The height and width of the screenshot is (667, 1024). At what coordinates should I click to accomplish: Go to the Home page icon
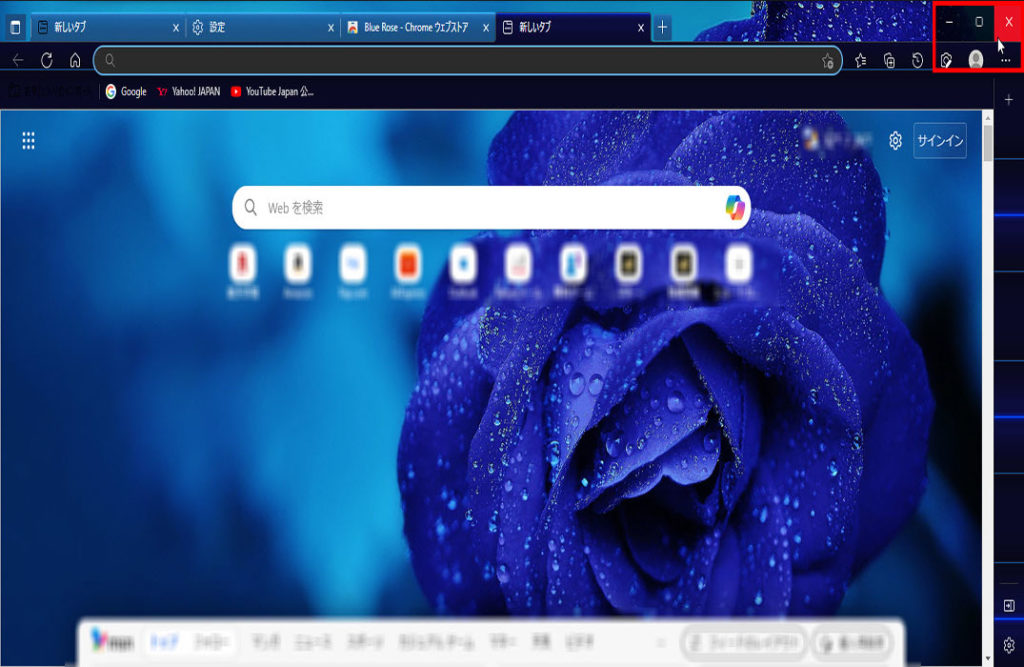(75, 60)
